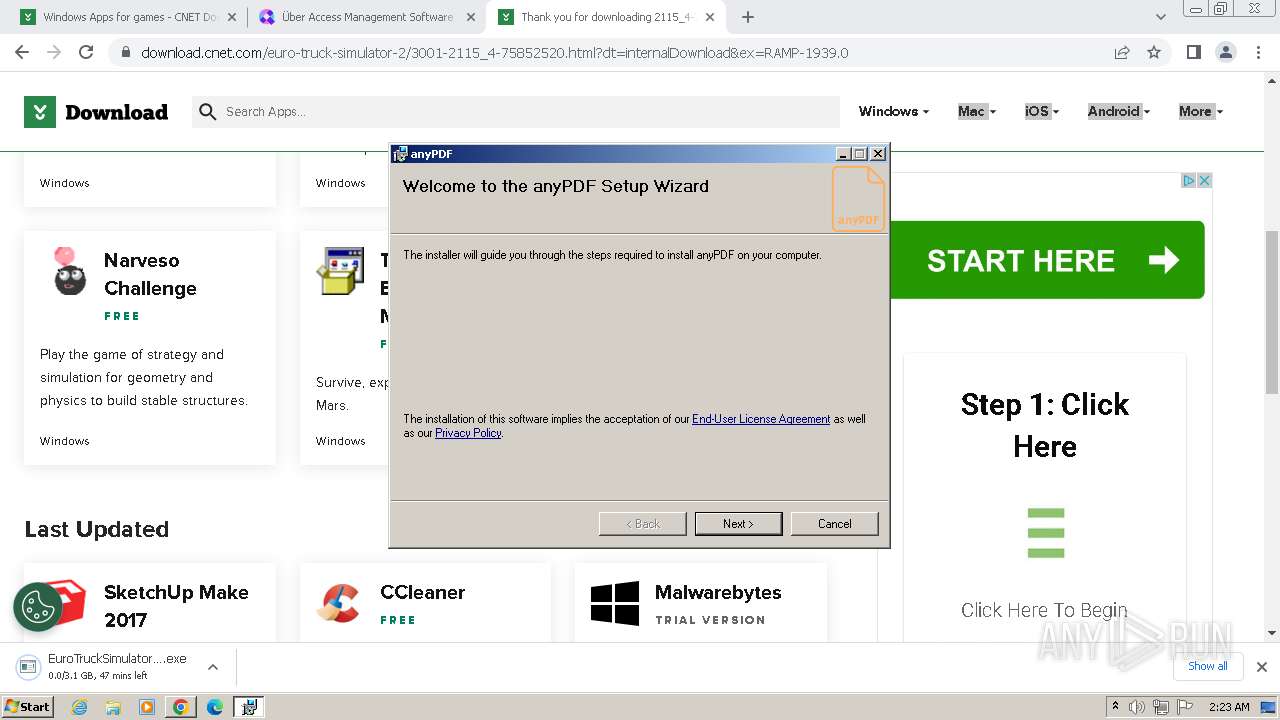This screenshot has width=1280, height=720.
Task: Open Windows Media Player from taskbar
Action: [x=147, y=707]
